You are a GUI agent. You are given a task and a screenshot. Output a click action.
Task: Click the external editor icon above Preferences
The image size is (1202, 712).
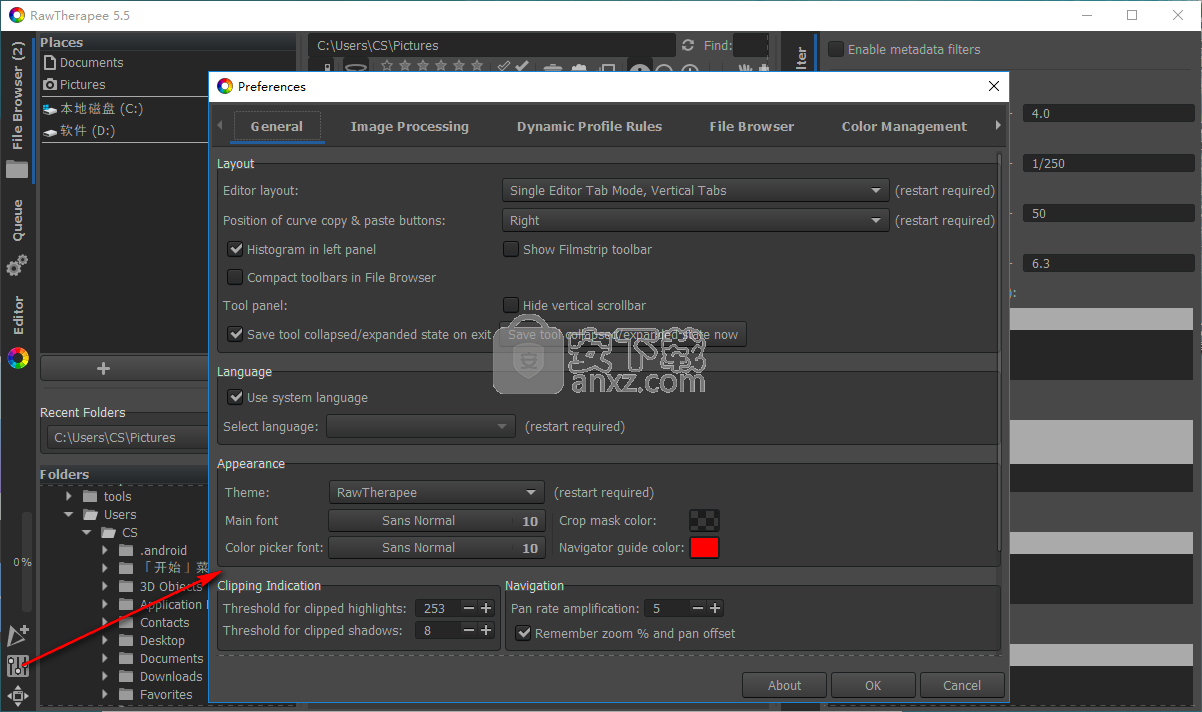[x=18, y=636]
